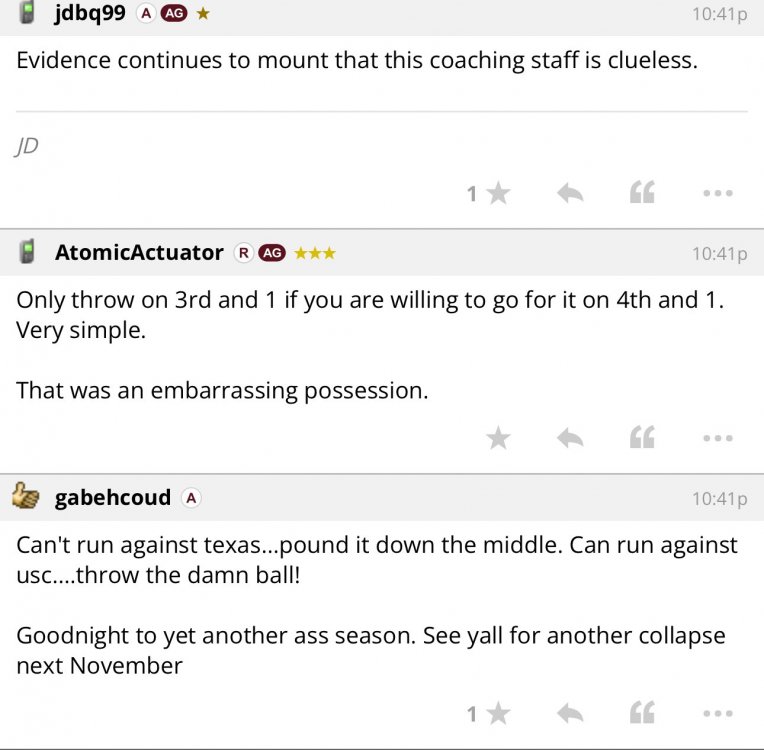Reply to AtomicActuator's post
Image resolution: width=764 pixels, height=750 pixels.
point(570,438)
